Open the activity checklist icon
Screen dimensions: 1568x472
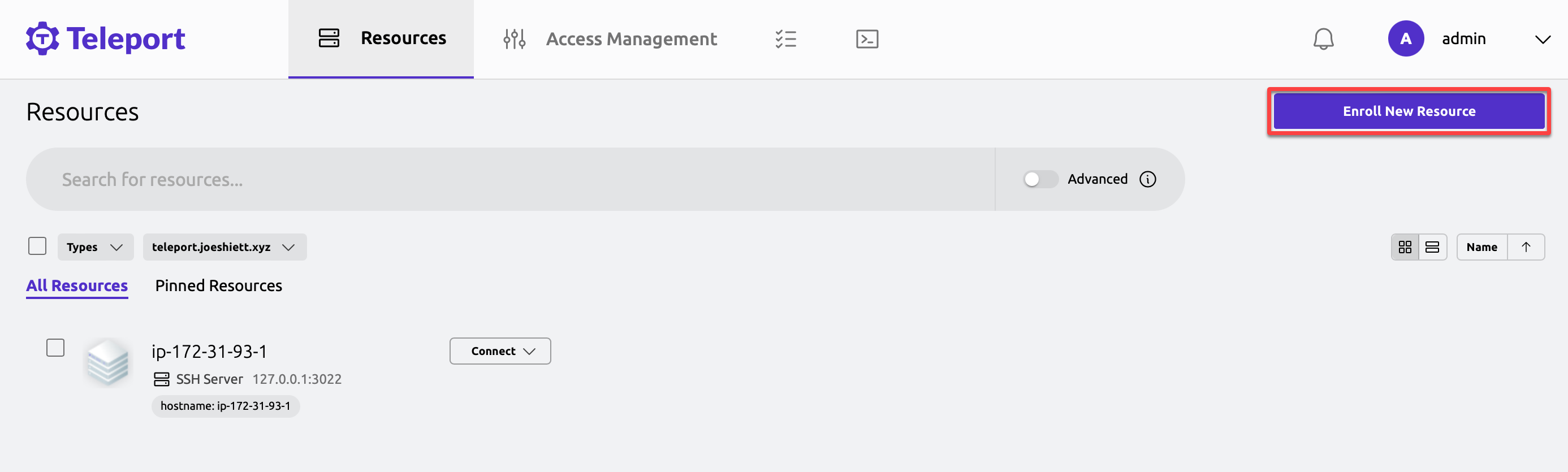(785, 39)
